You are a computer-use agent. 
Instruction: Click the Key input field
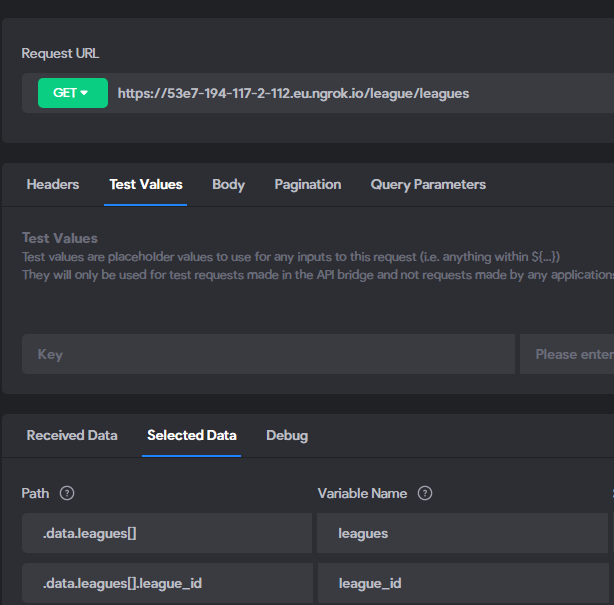(268, 354)
